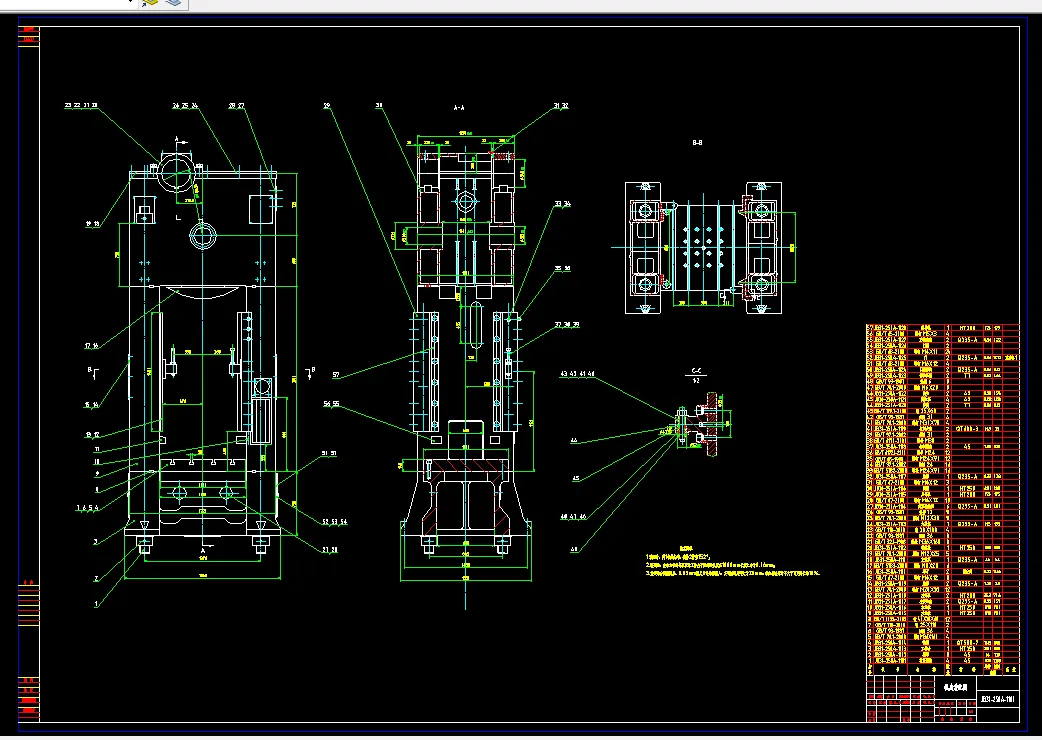Click the yellow layer icon with blue arrow
The width and height of the screenshot is (1042, 740).
click(x=150, y=3)
